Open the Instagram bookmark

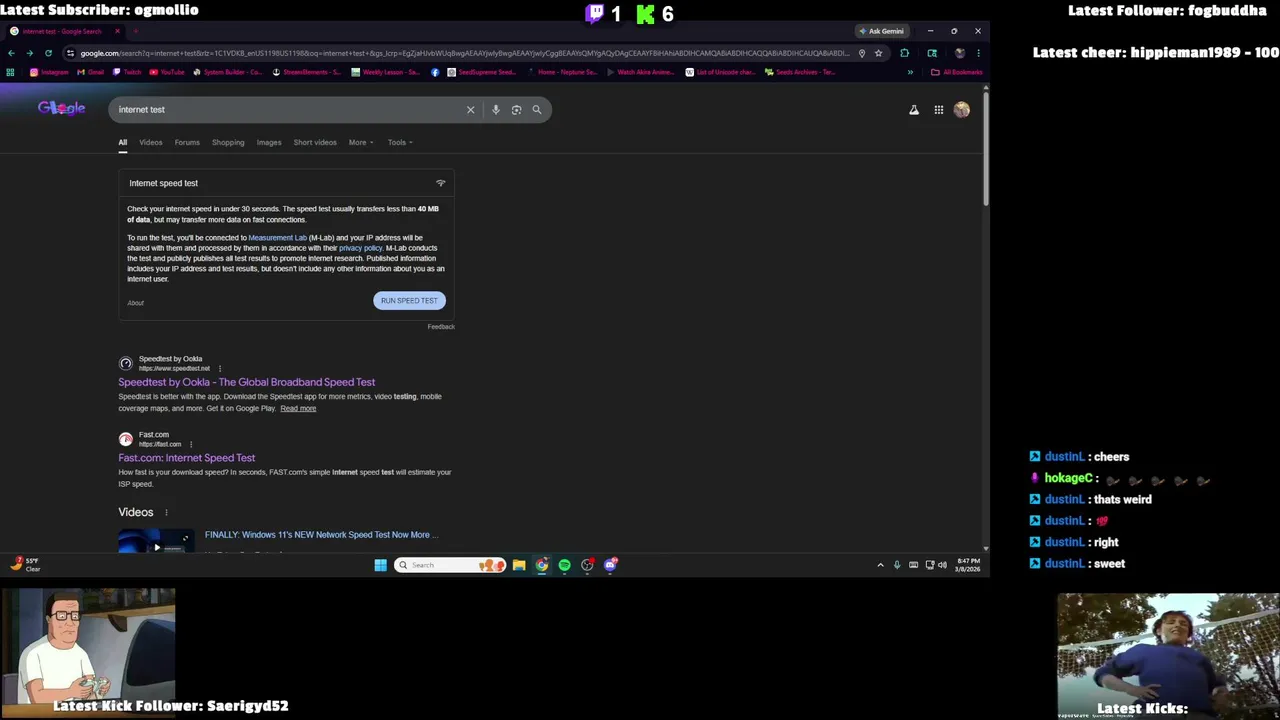click(x=49, y=72)
